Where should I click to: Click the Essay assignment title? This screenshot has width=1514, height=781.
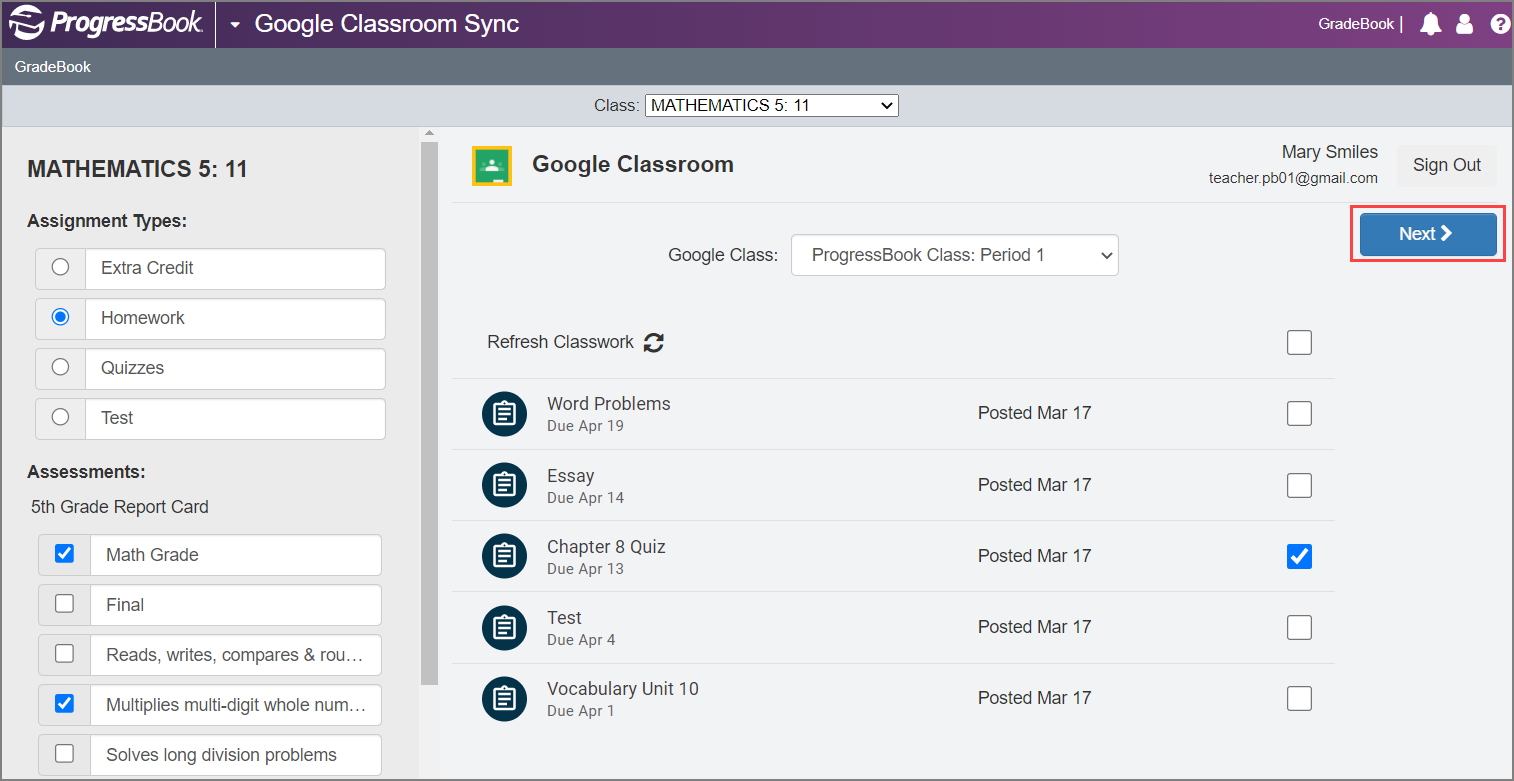click(x=571, y=476)
